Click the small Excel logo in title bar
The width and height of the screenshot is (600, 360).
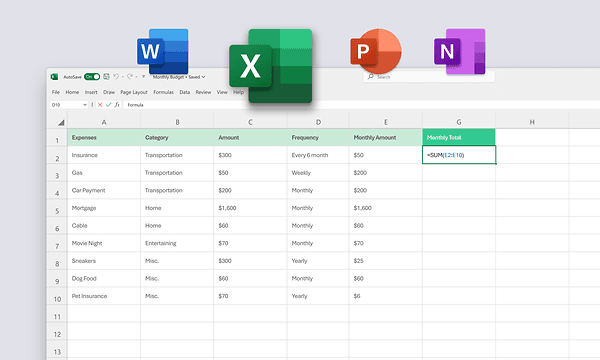pyautogui.click(x=54, y=77)
